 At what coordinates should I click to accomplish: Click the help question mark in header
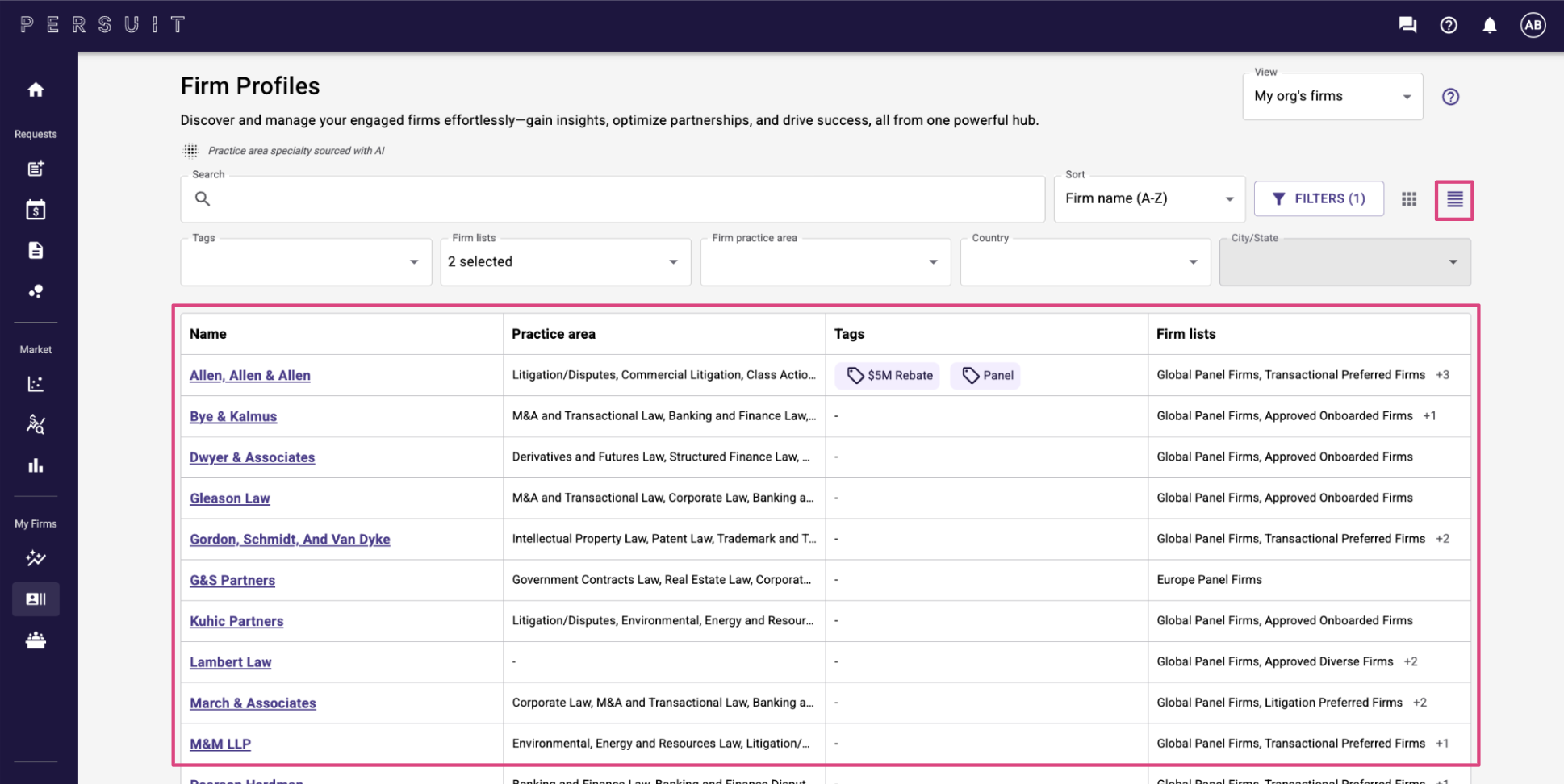tap(1449, 25)
